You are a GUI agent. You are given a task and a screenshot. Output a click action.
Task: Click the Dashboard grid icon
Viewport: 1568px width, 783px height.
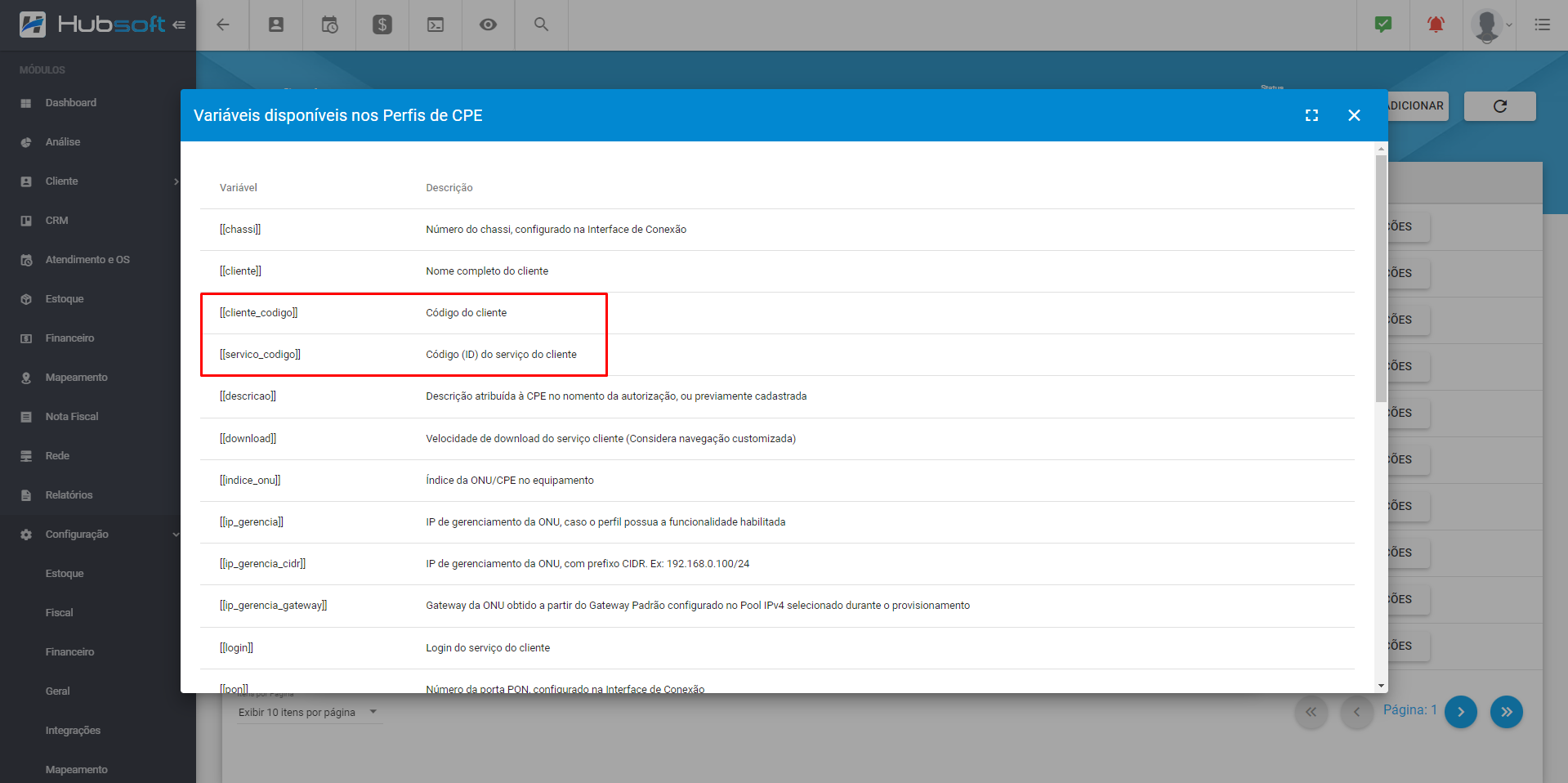[x=26, y=103]
